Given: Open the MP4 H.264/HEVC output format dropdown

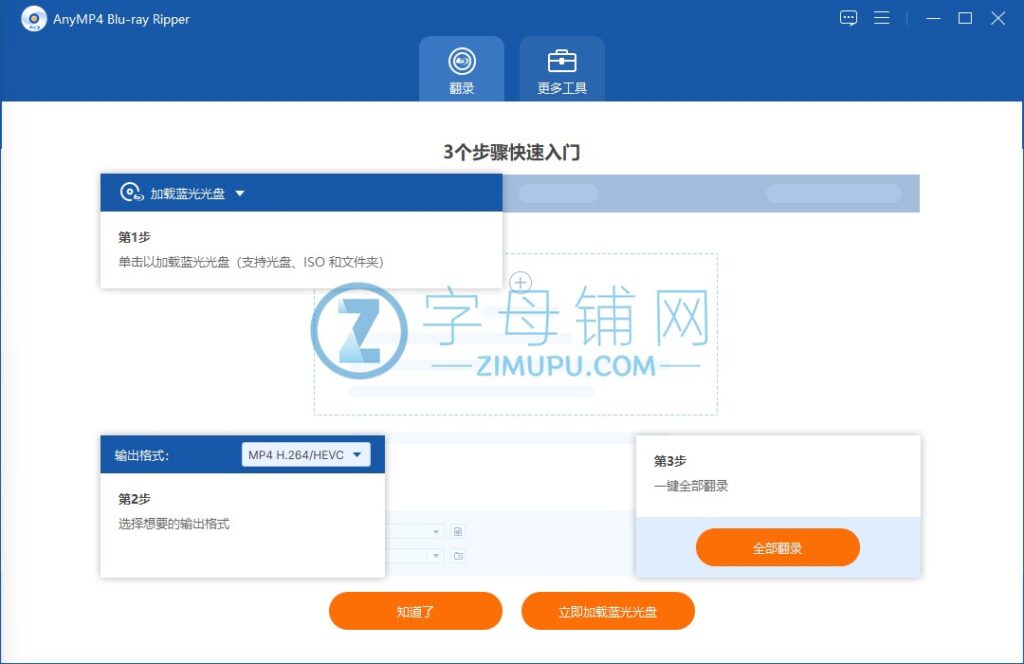Looking at the screenshot, I should [x=306, y=454].
